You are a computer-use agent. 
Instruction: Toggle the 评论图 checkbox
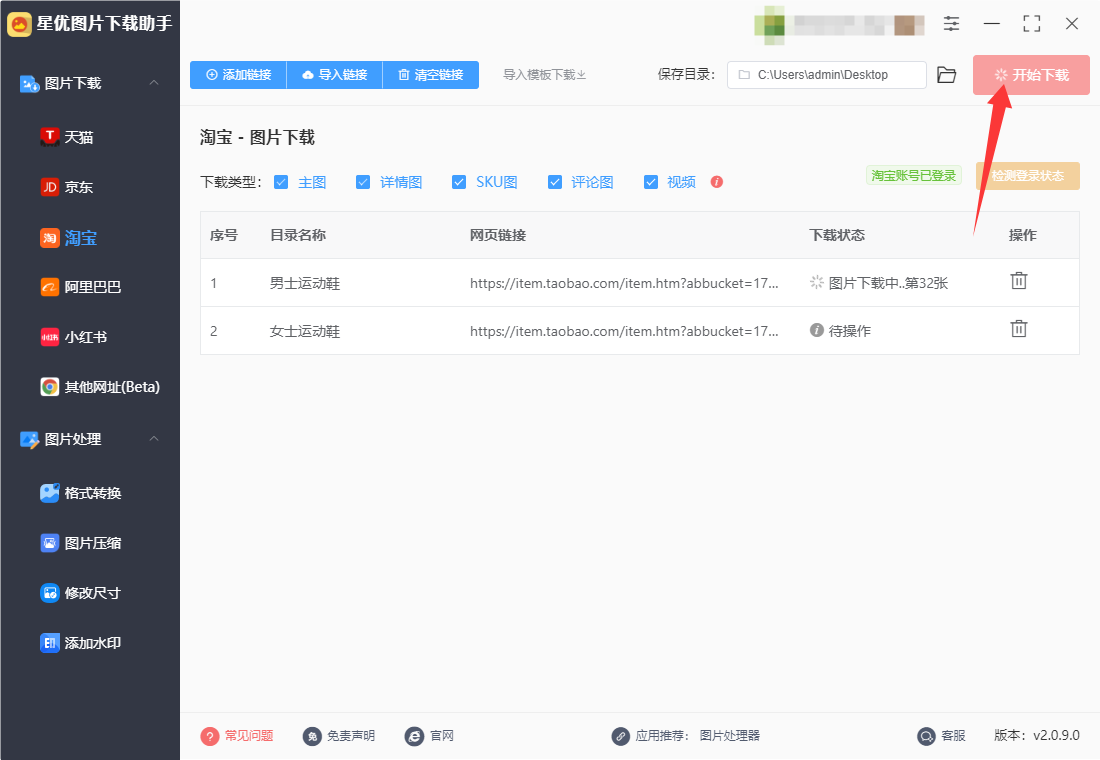[555, 182]
